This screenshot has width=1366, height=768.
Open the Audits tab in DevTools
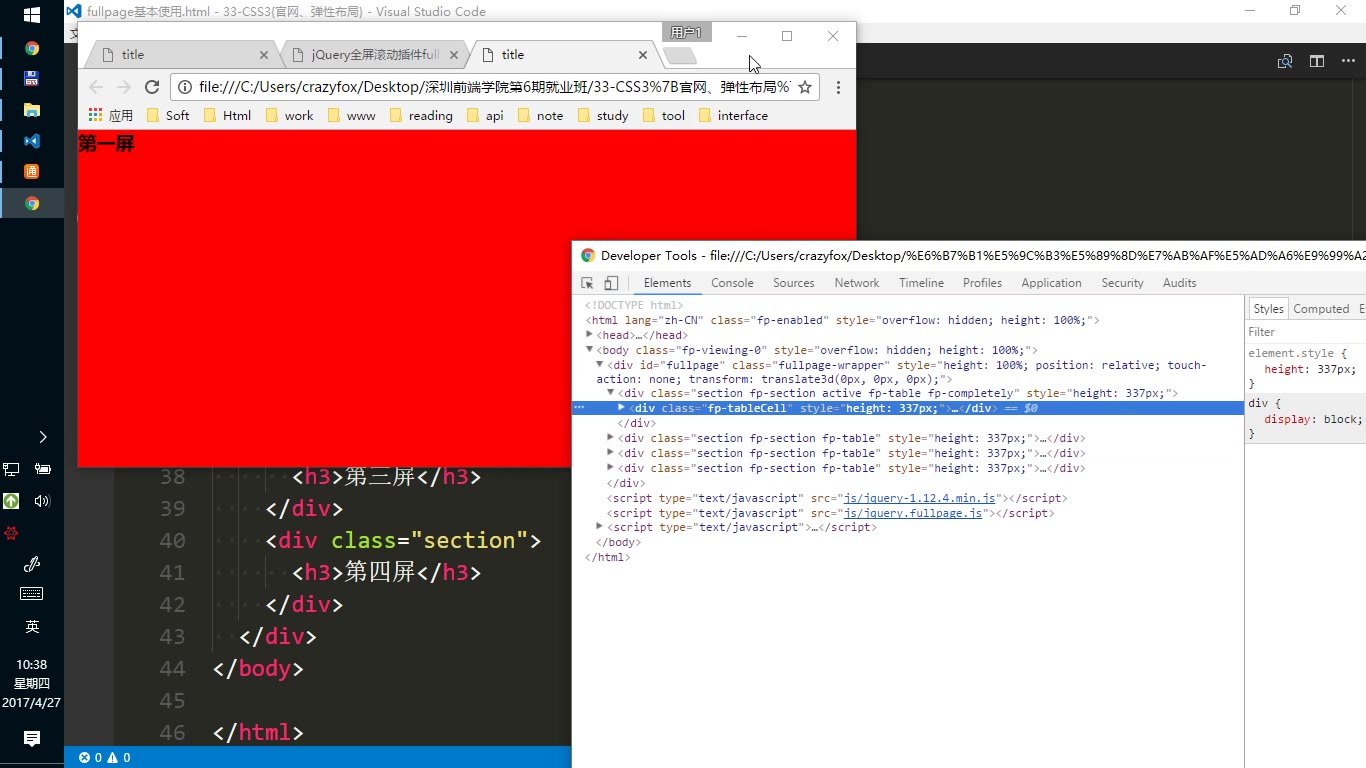pyautogui.click(x=1179, y=283)
